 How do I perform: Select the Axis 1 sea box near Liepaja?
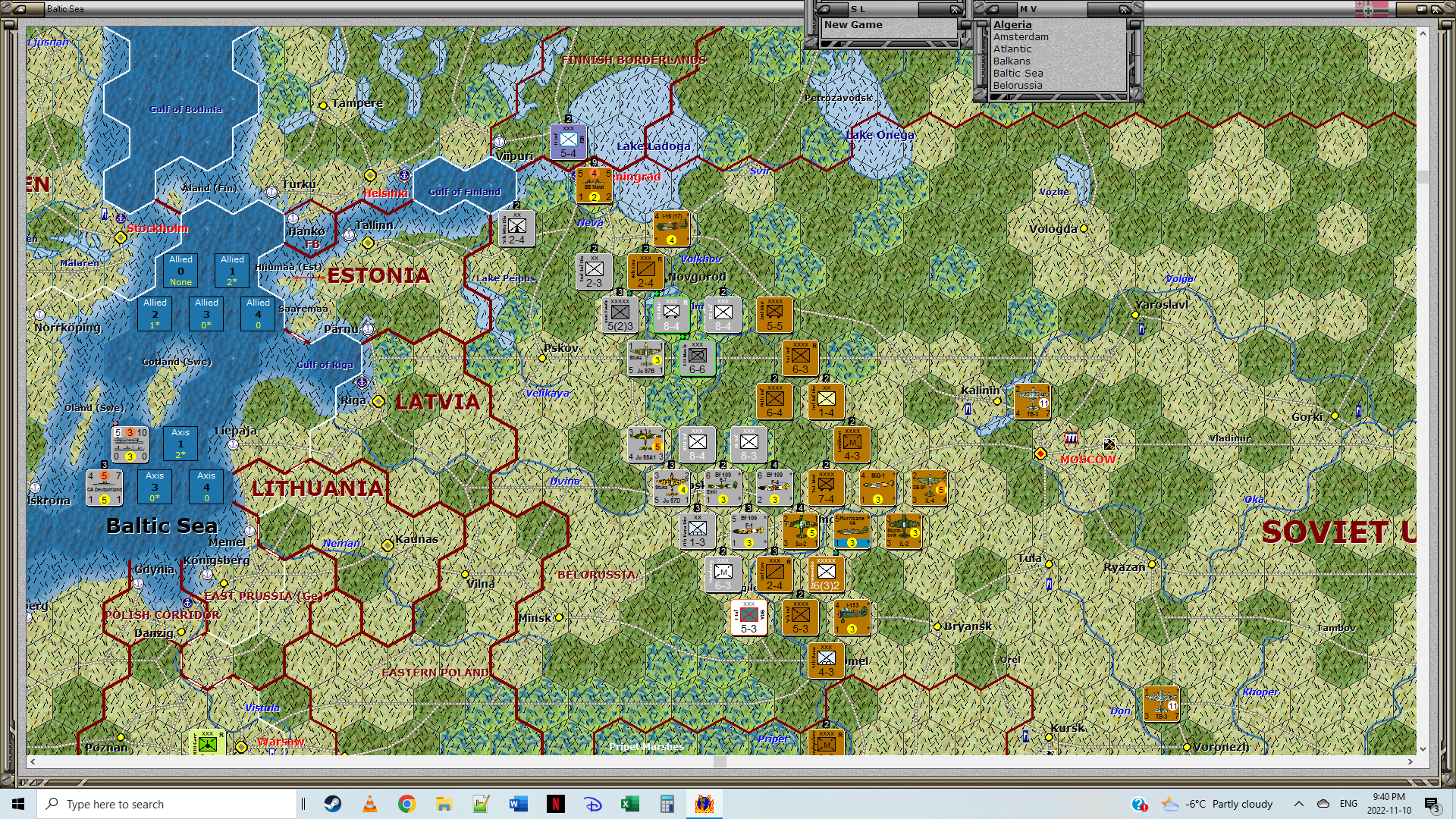click(180, 443)
